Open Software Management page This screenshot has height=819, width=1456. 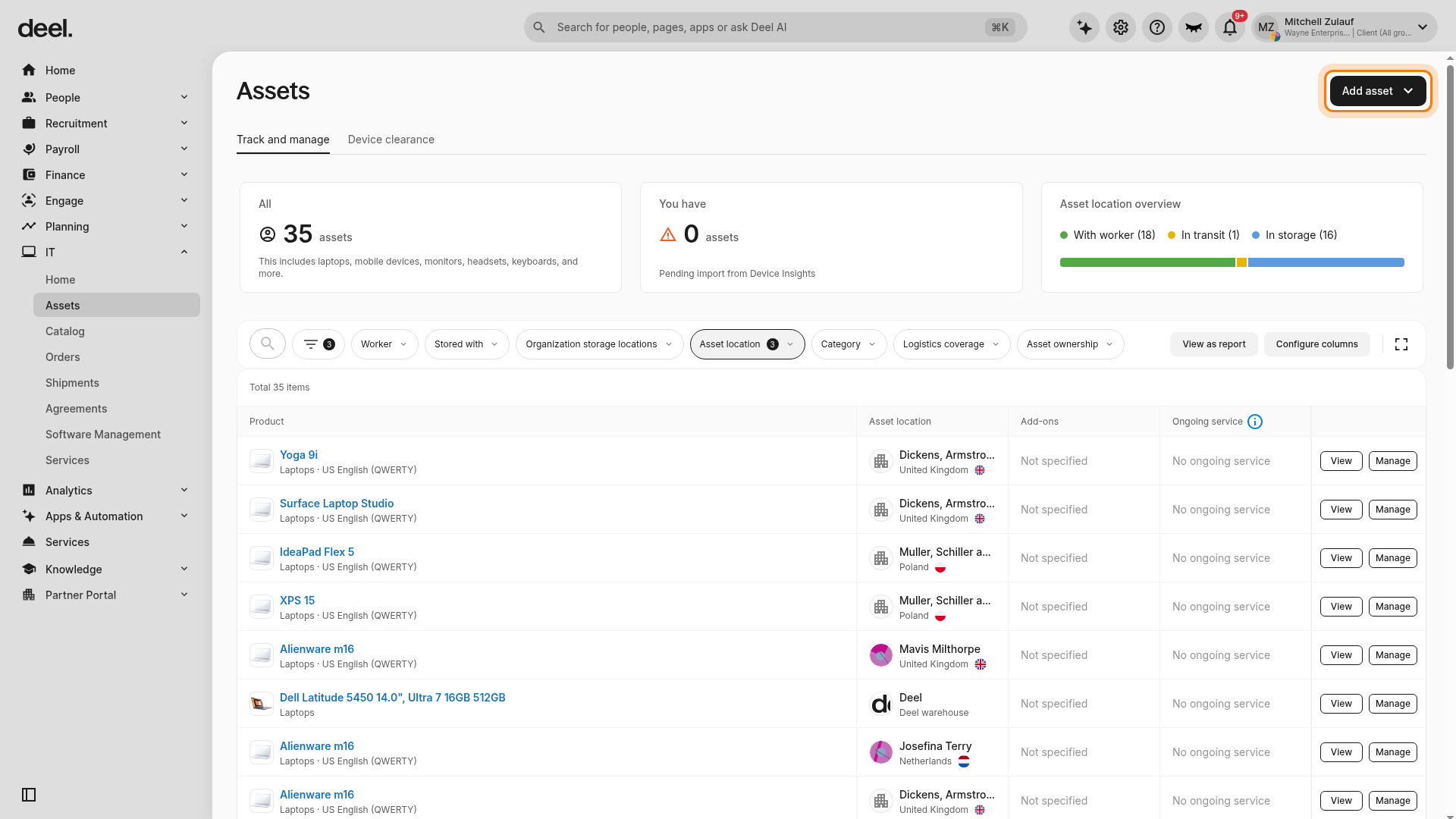(x=103, y=435)
